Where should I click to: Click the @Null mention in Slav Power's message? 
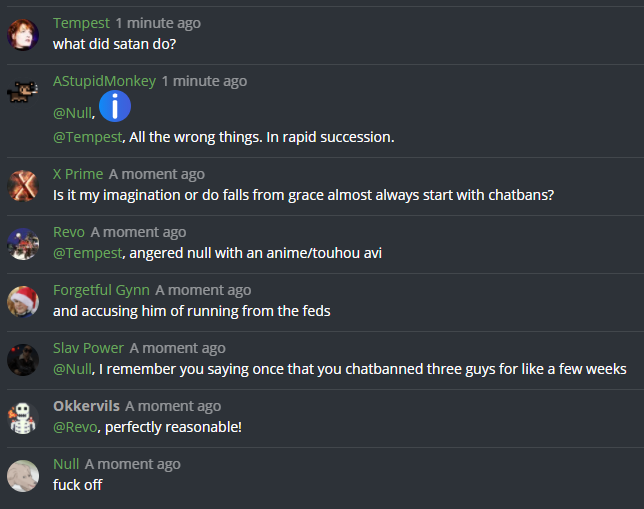click(72, 369)
